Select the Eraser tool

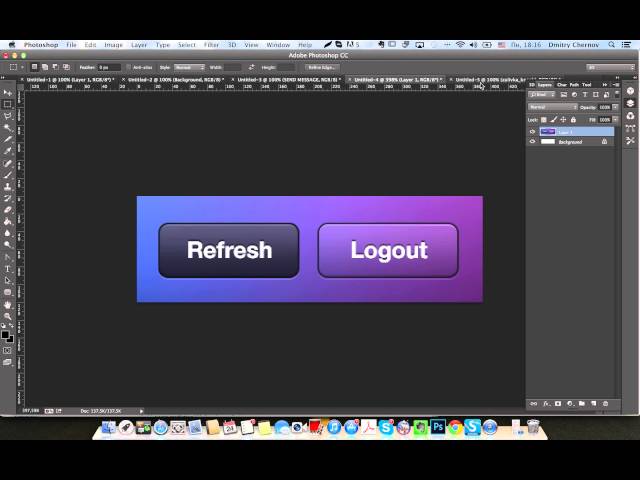click(7, 210)
